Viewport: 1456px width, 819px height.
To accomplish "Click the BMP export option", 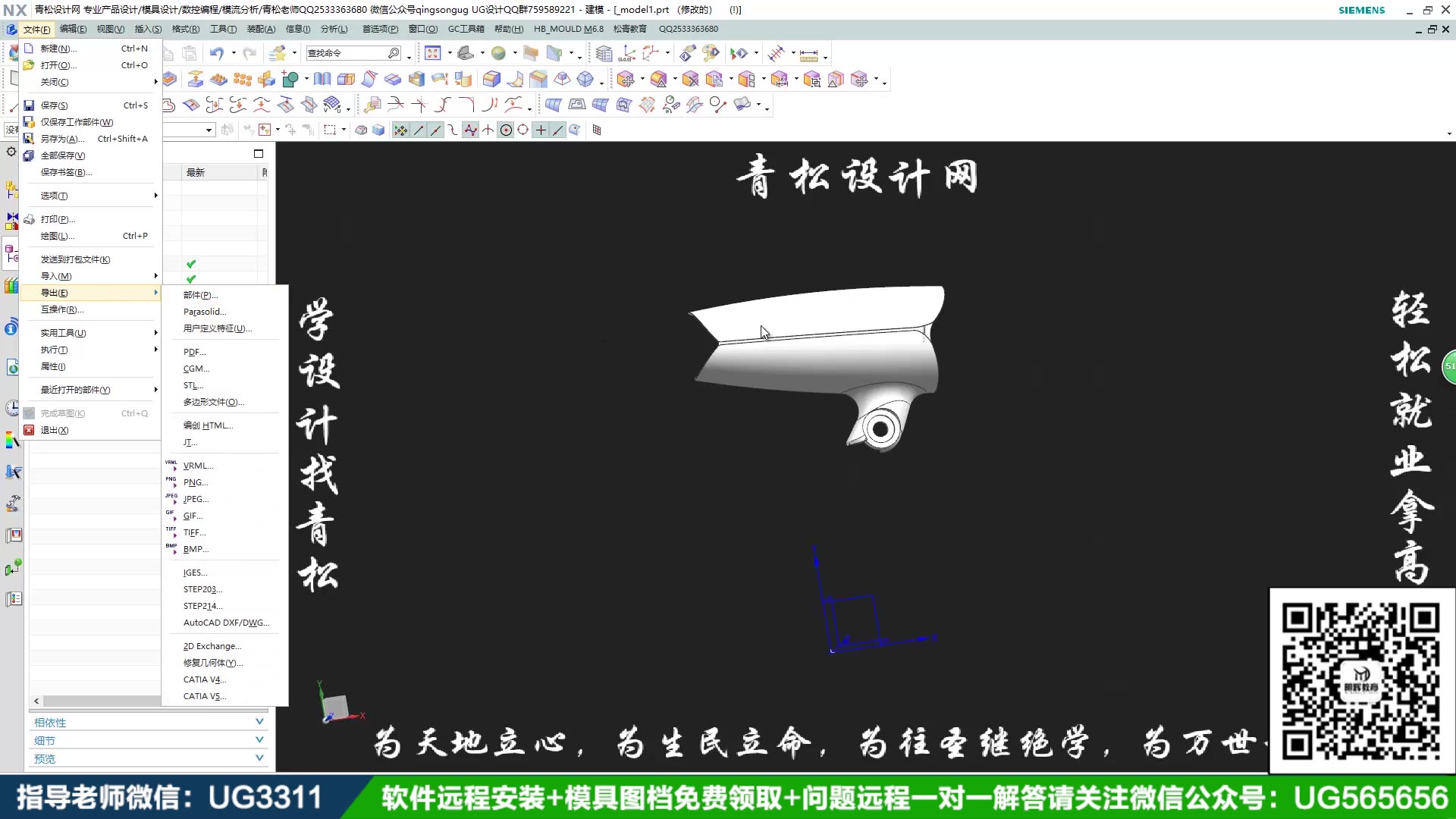I will point(195,549).
